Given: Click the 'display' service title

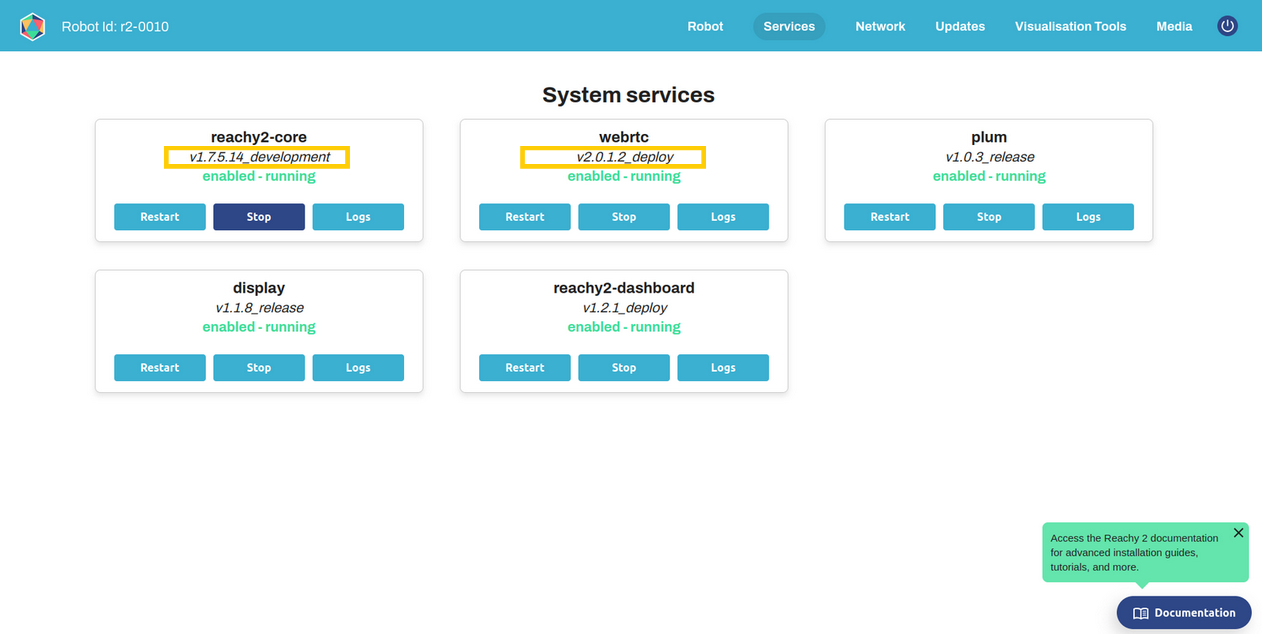Looking at the screenshot, I should [259, 288].
